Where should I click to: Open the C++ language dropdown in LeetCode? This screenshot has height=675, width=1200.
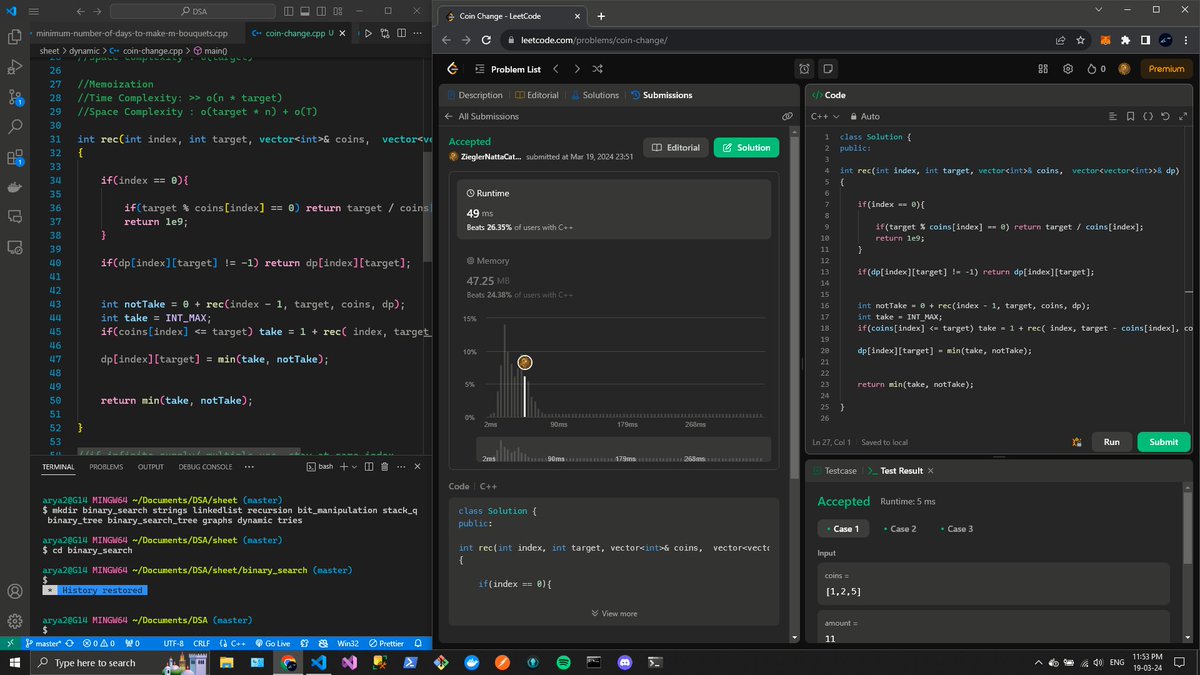824,116
